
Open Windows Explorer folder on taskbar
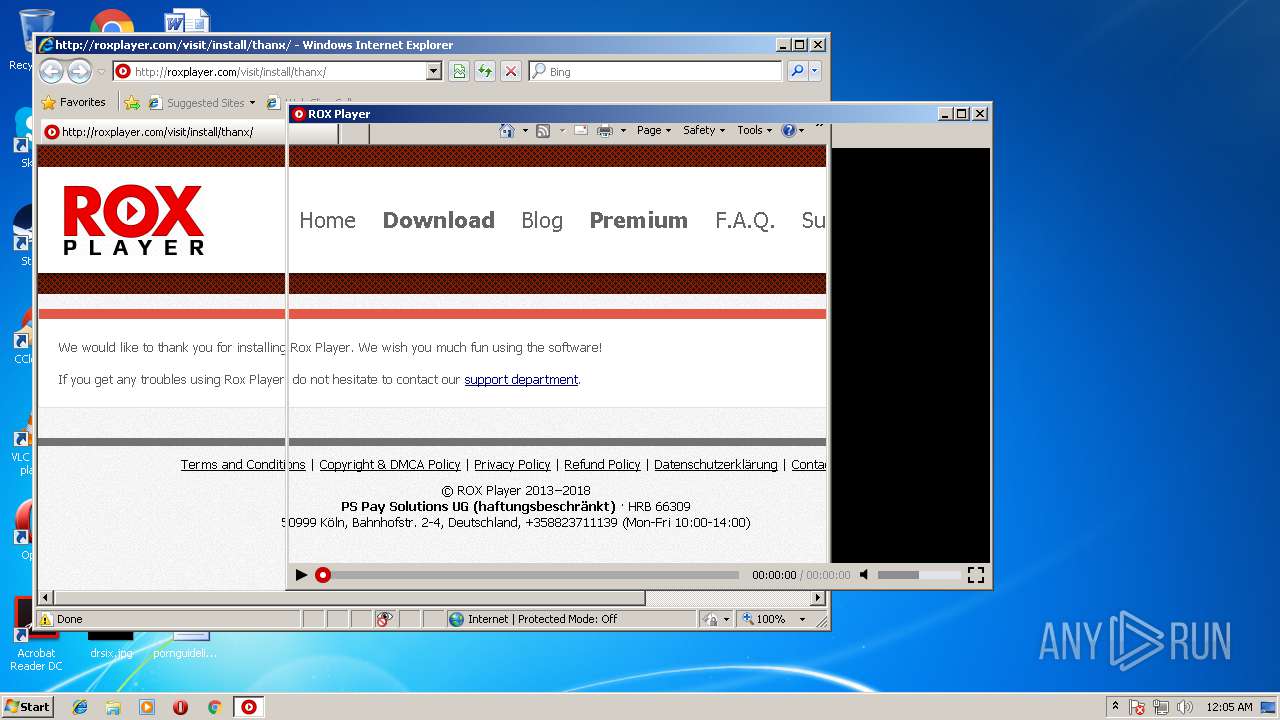point(113,707)
